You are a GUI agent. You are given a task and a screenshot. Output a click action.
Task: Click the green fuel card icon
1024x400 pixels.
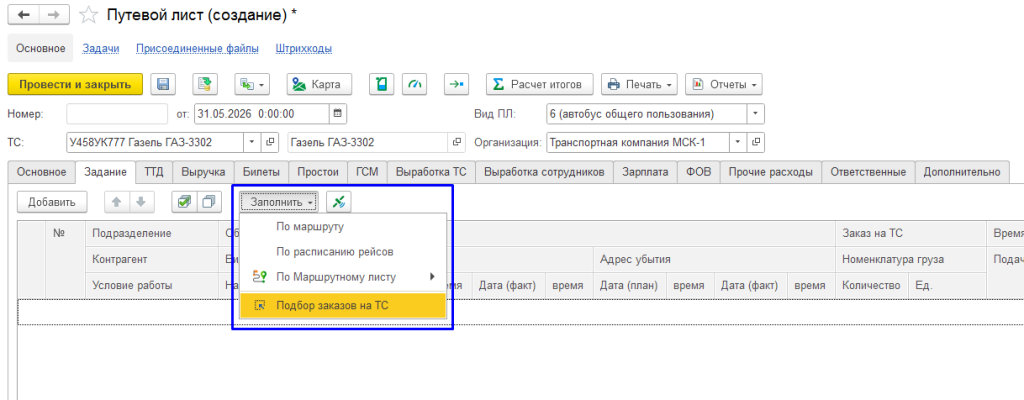[x=381, y=84]
